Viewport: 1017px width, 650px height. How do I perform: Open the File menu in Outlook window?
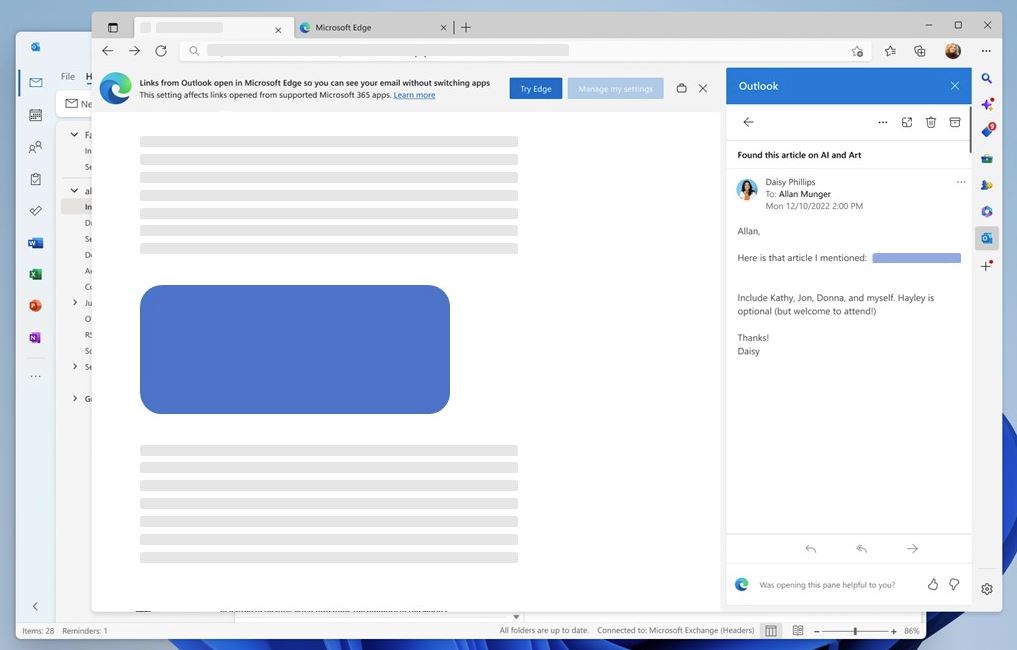pyautogui.click(x=68, y=77)
